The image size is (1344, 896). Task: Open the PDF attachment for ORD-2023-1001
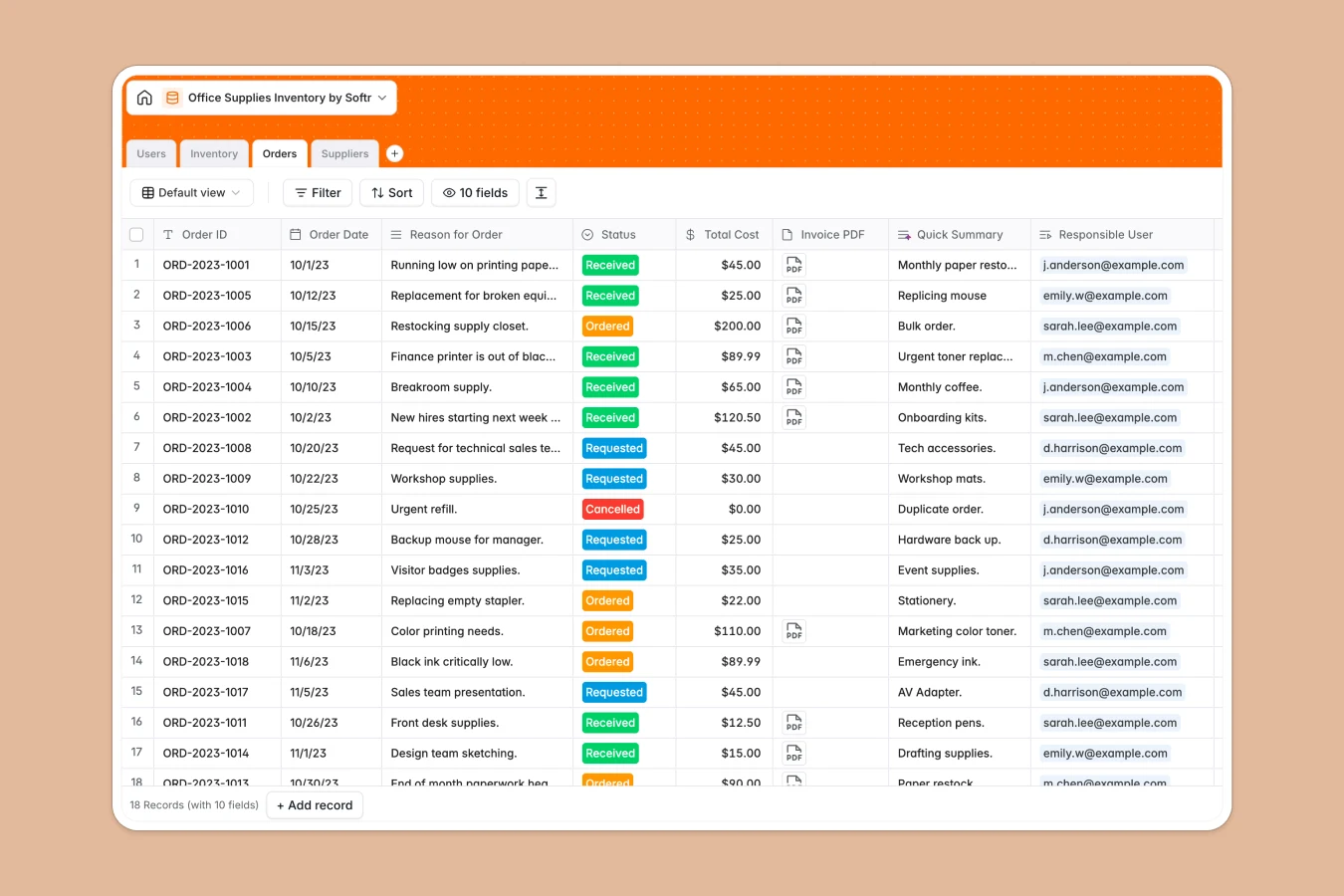(793, 265)
